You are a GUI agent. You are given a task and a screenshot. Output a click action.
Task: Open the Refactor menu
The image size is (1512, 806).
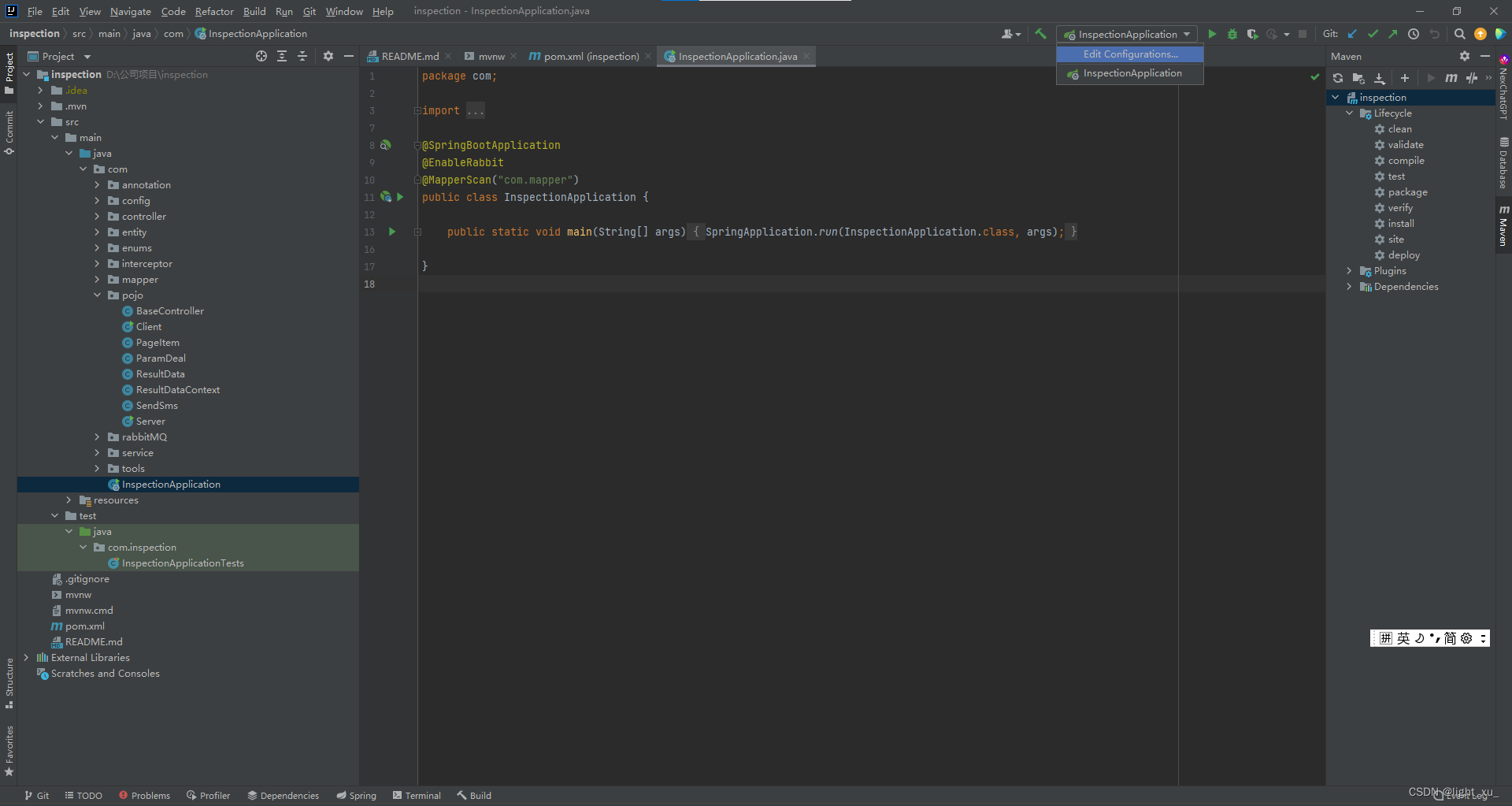[x=214, y=12]
